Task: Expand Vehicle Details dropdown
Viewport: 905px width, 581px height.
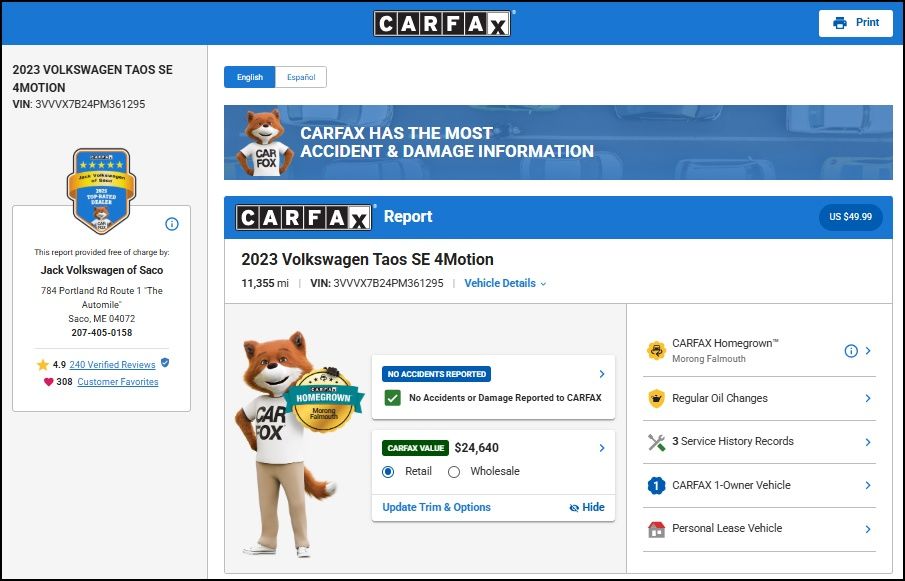Action: [x=505, y=283]
